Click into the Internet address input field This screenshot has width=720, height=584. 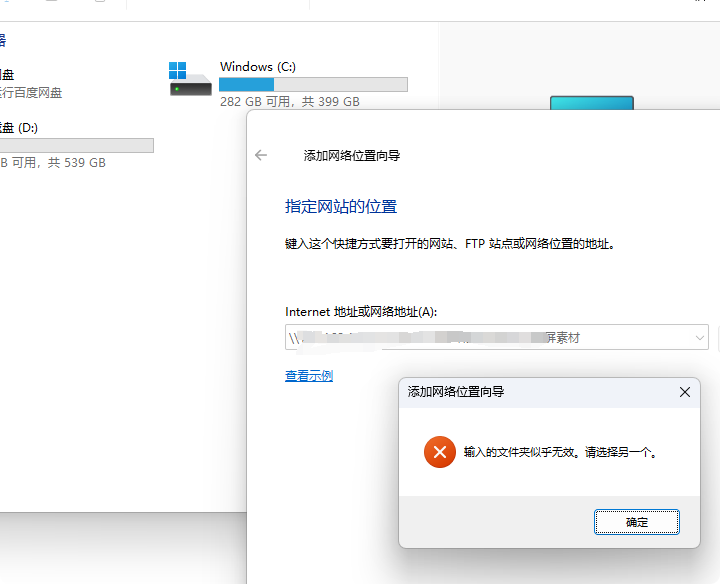coord(496,337)
